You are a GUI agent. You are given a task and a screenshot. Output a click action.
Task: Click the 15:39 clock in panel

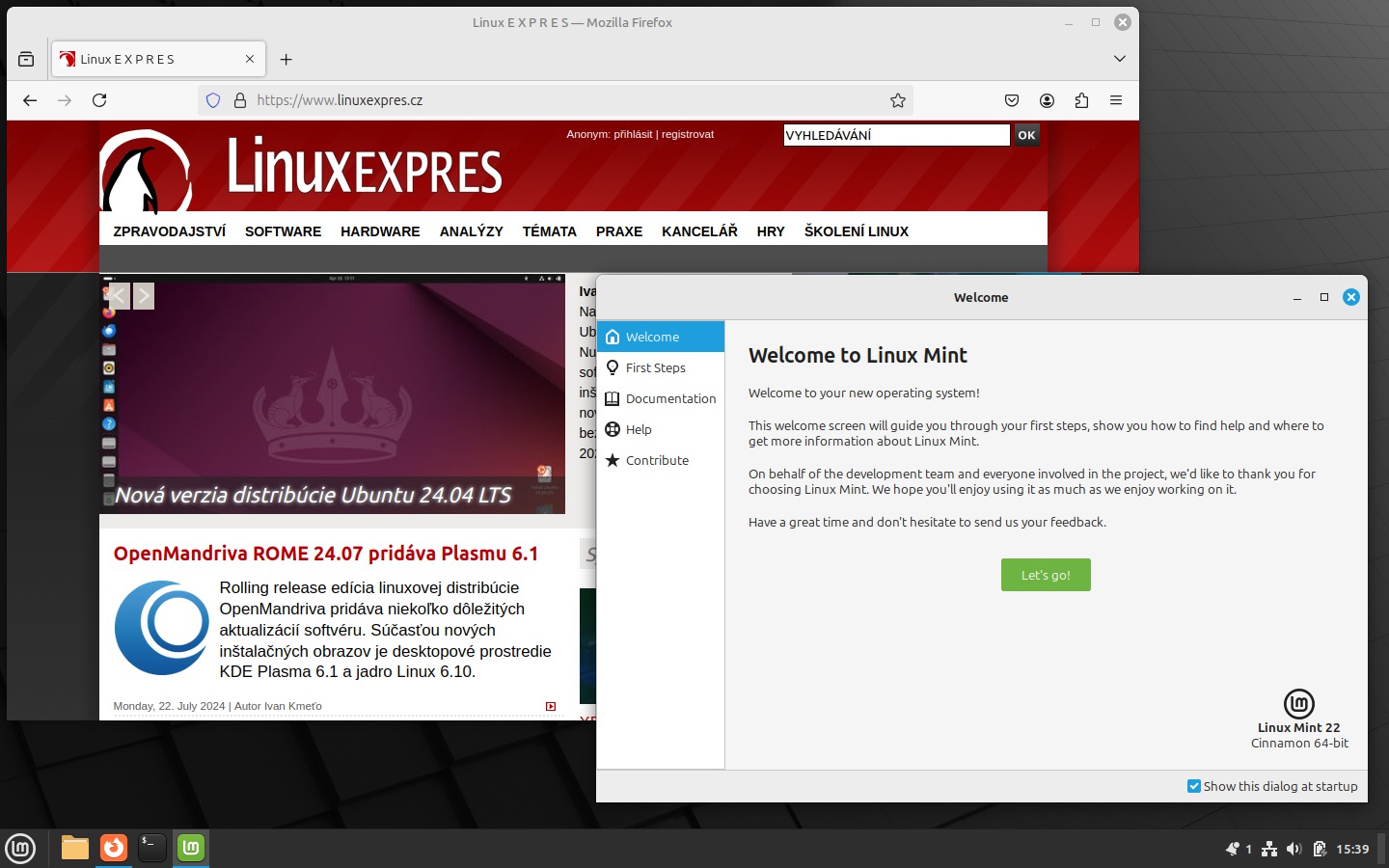click(1352, 849)
